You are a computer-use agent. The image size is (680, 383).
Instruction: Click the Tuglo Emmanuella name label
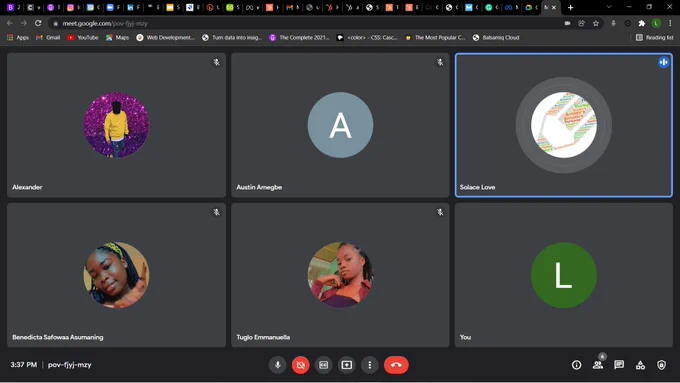[263, 337]
